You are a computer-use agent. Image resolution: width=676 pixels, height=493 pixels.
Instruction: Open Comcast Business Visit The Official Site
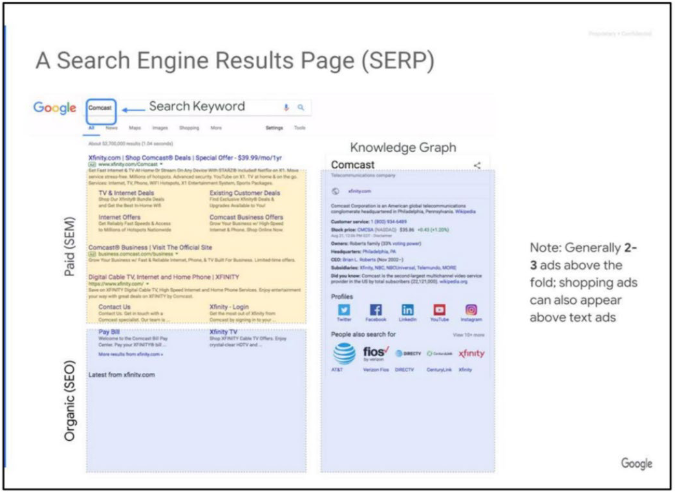(x=150, y=247)
